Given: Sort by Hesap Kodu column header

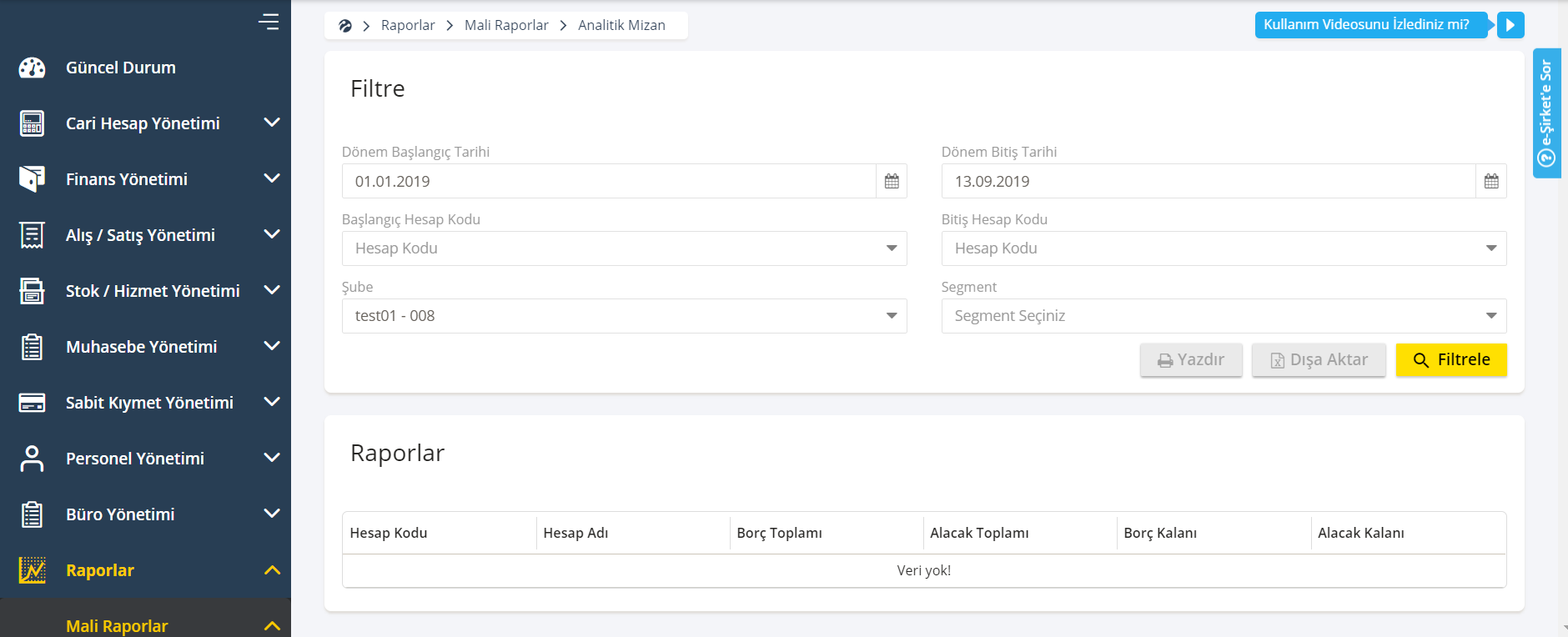Looking at the screenshot, I should click(439, 533).
